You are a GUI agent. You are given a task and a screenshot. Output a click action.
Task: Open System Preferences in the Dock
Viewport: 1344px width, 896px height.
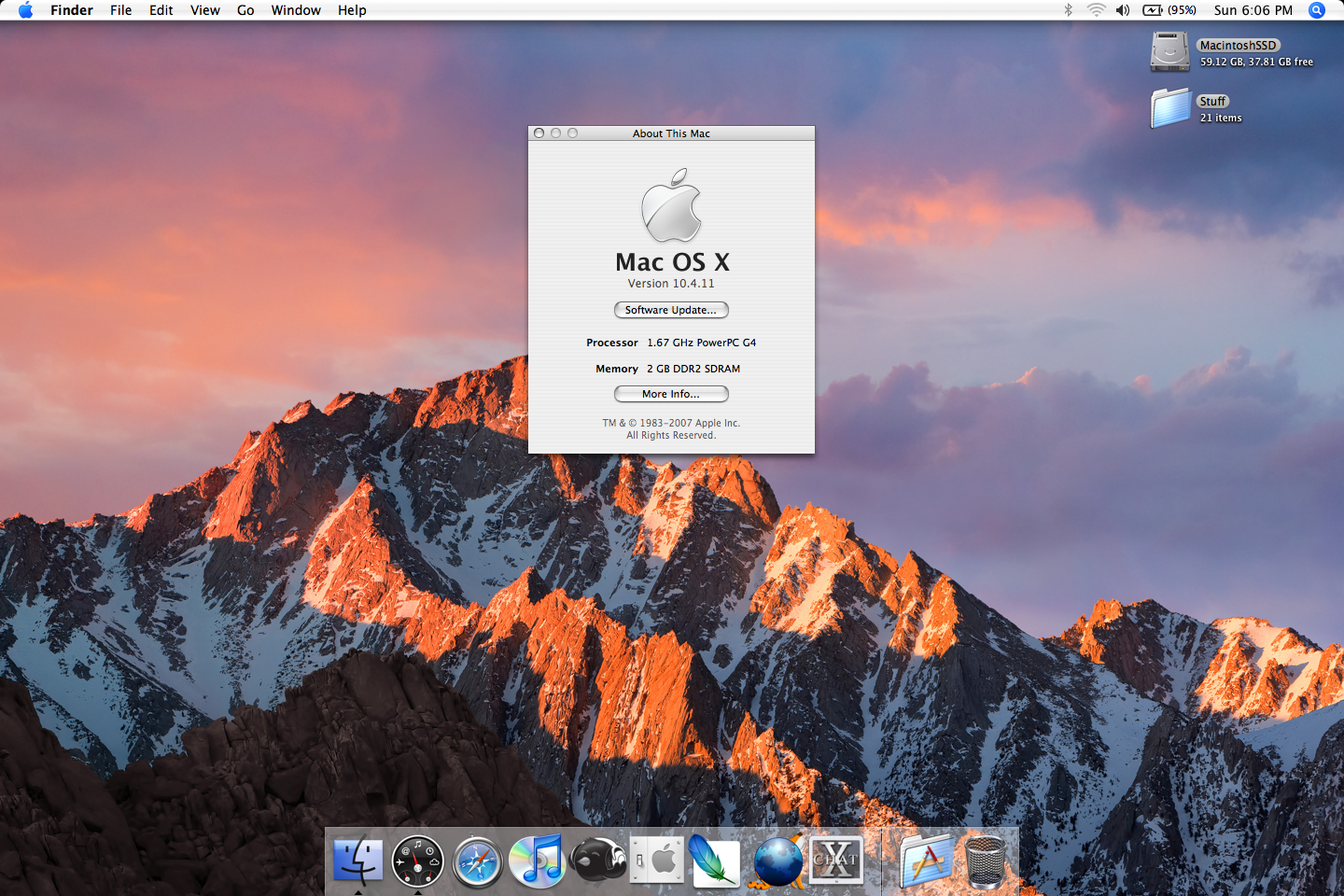tap(657, 861)
